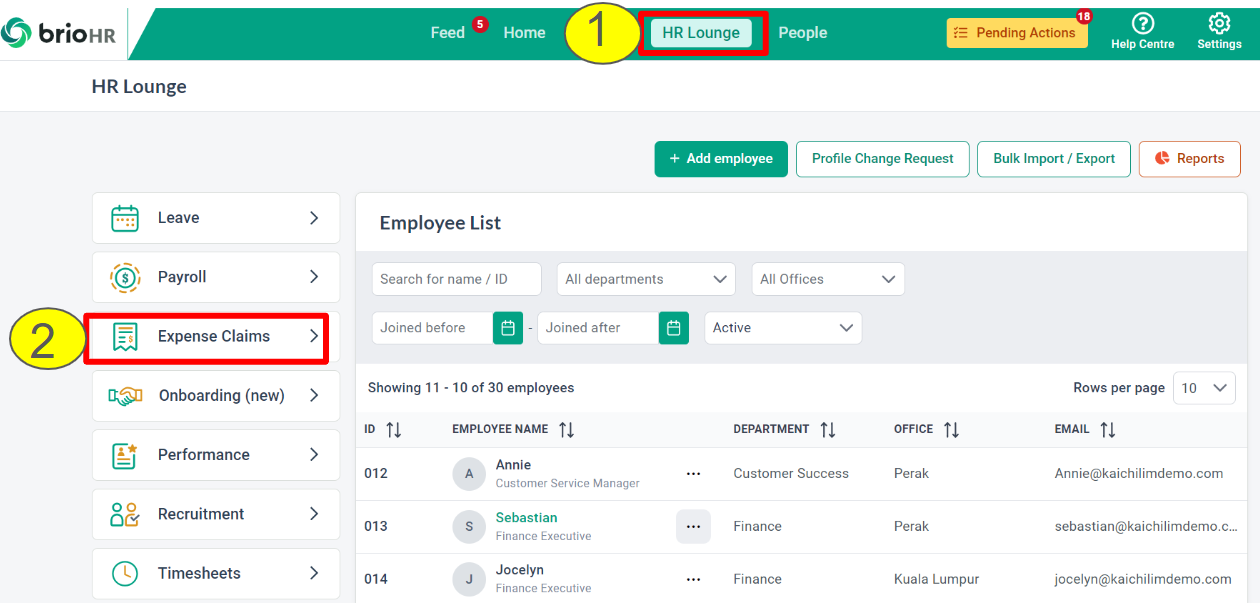Open Pending Actions

point(1017,33)
